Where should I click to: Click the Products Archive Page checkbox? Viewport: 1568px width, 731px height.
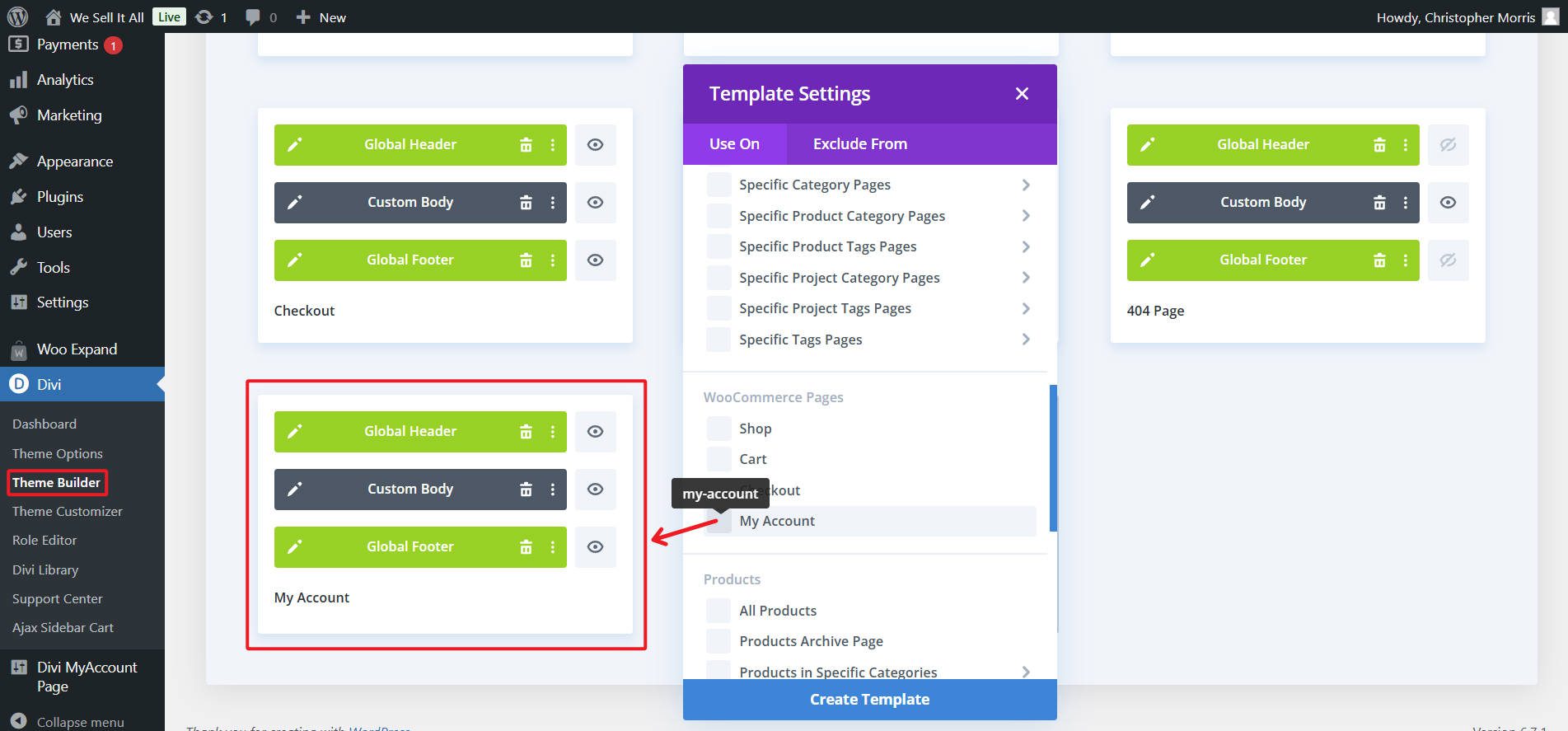click(718, 641)
